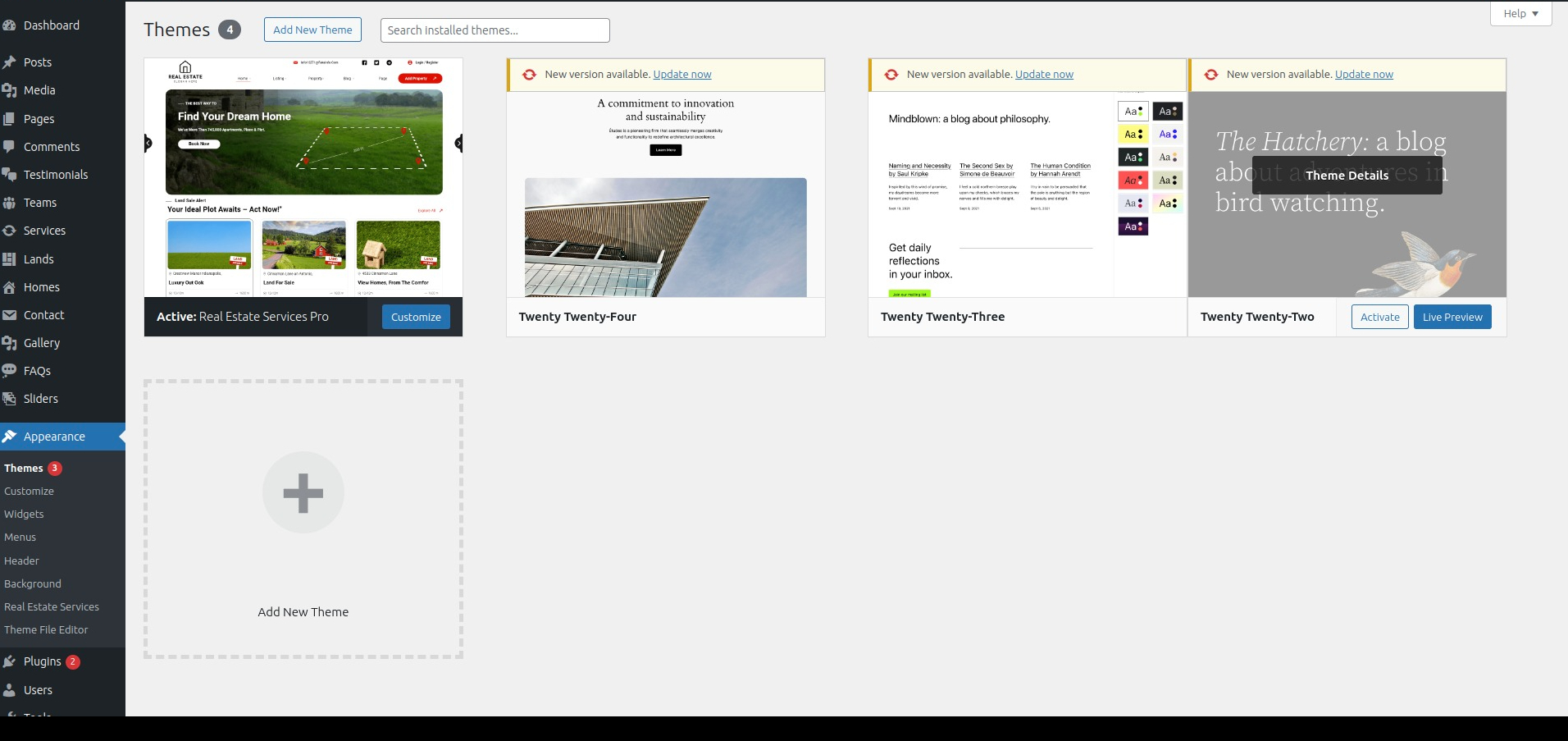Click the Gallery icon in sidebar
The image size is (1568, 741).
9,343
